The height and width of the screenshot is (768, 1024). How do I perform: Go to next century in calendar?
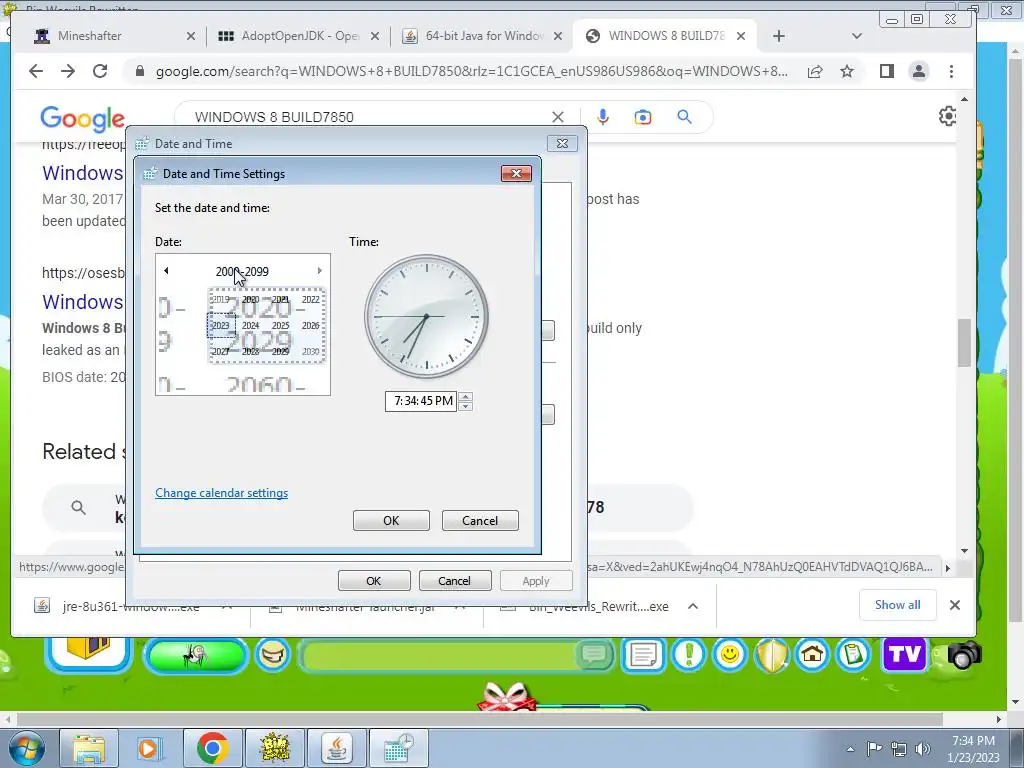[319, 271]
